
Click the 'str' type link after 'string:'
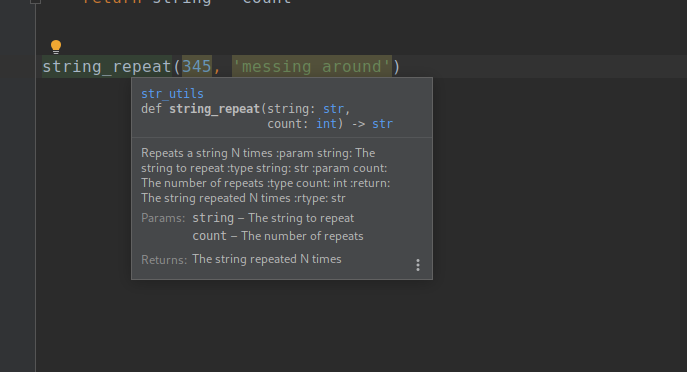pyautogui.click(x=333, y=109)
